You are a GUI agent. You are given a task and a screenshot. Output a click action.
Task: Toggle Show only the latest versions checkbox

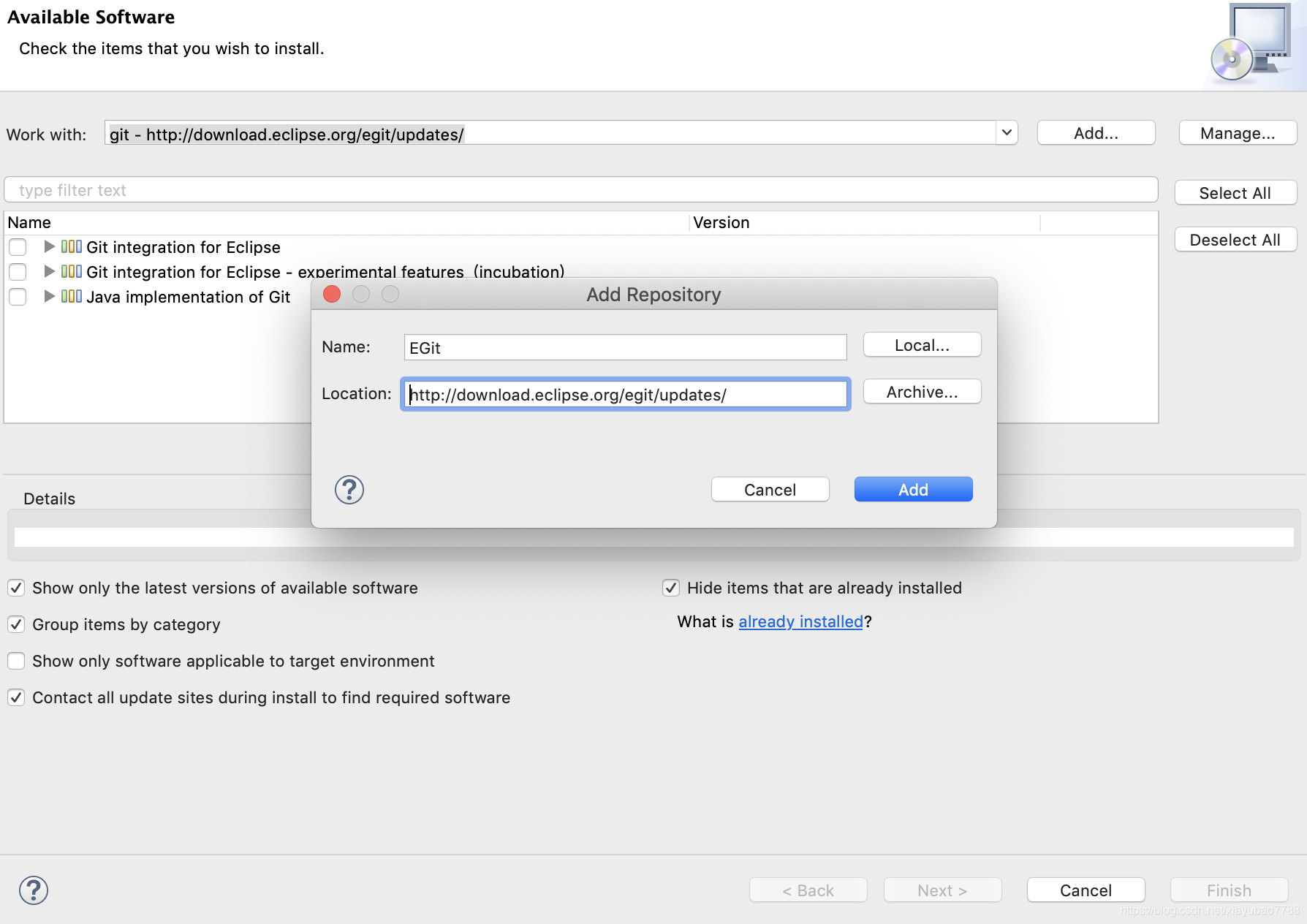click(x=16, y=588)
